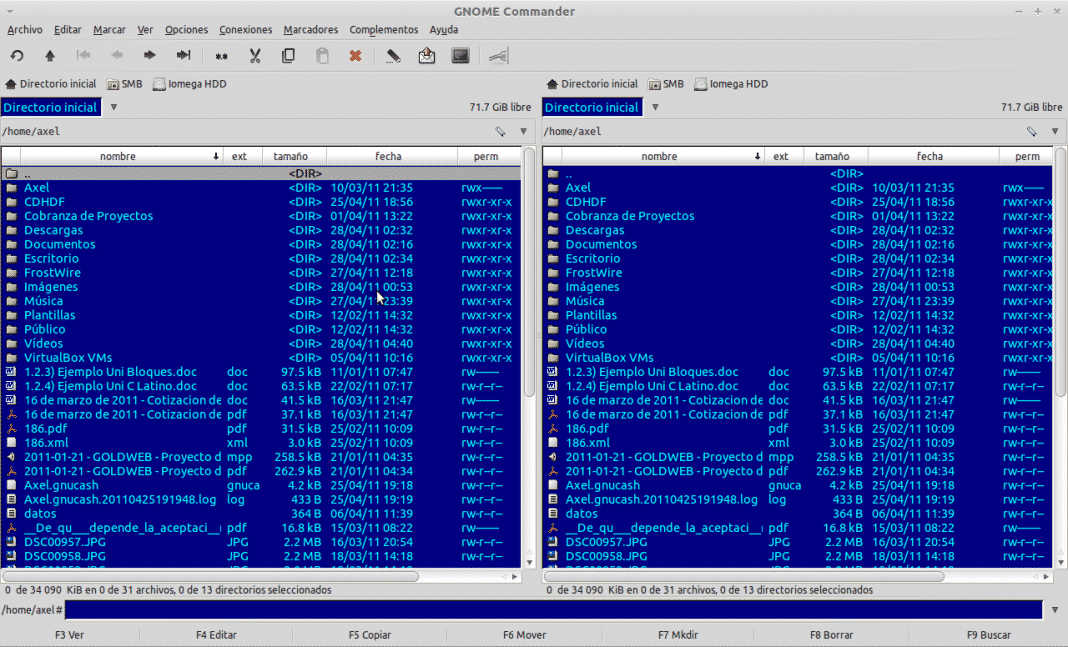Click the F6 Mover button
Image resolution: width=1068 pixels, height=647 pixels.
(x=524, y=635)
